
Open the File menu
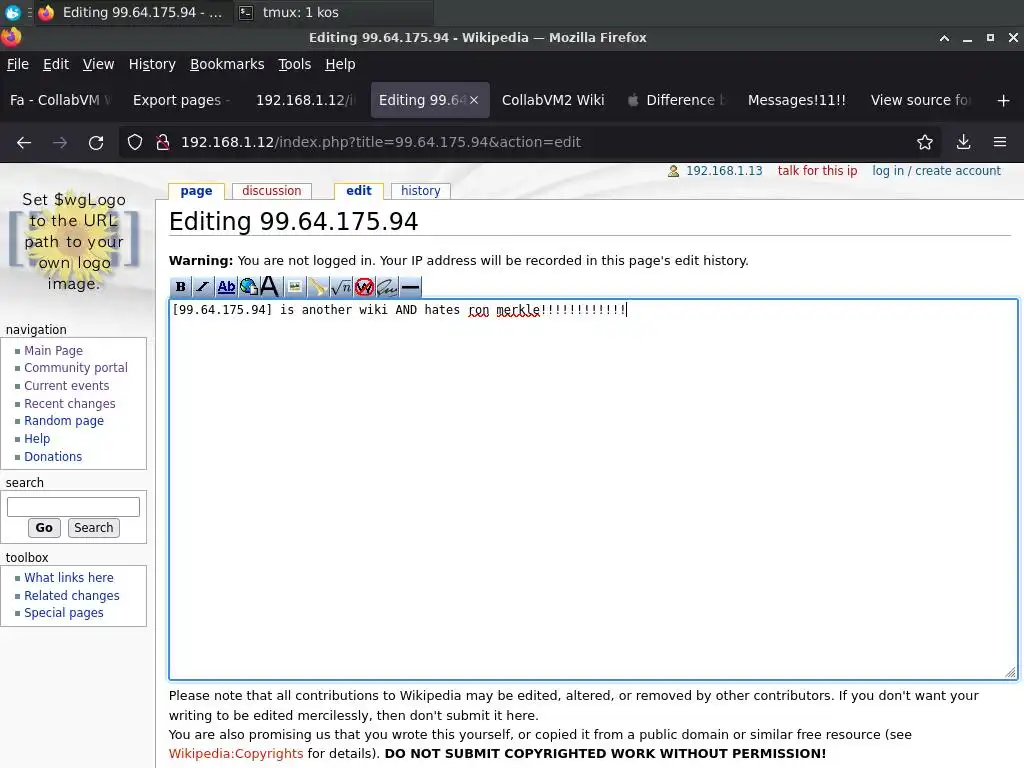[18, 64]
